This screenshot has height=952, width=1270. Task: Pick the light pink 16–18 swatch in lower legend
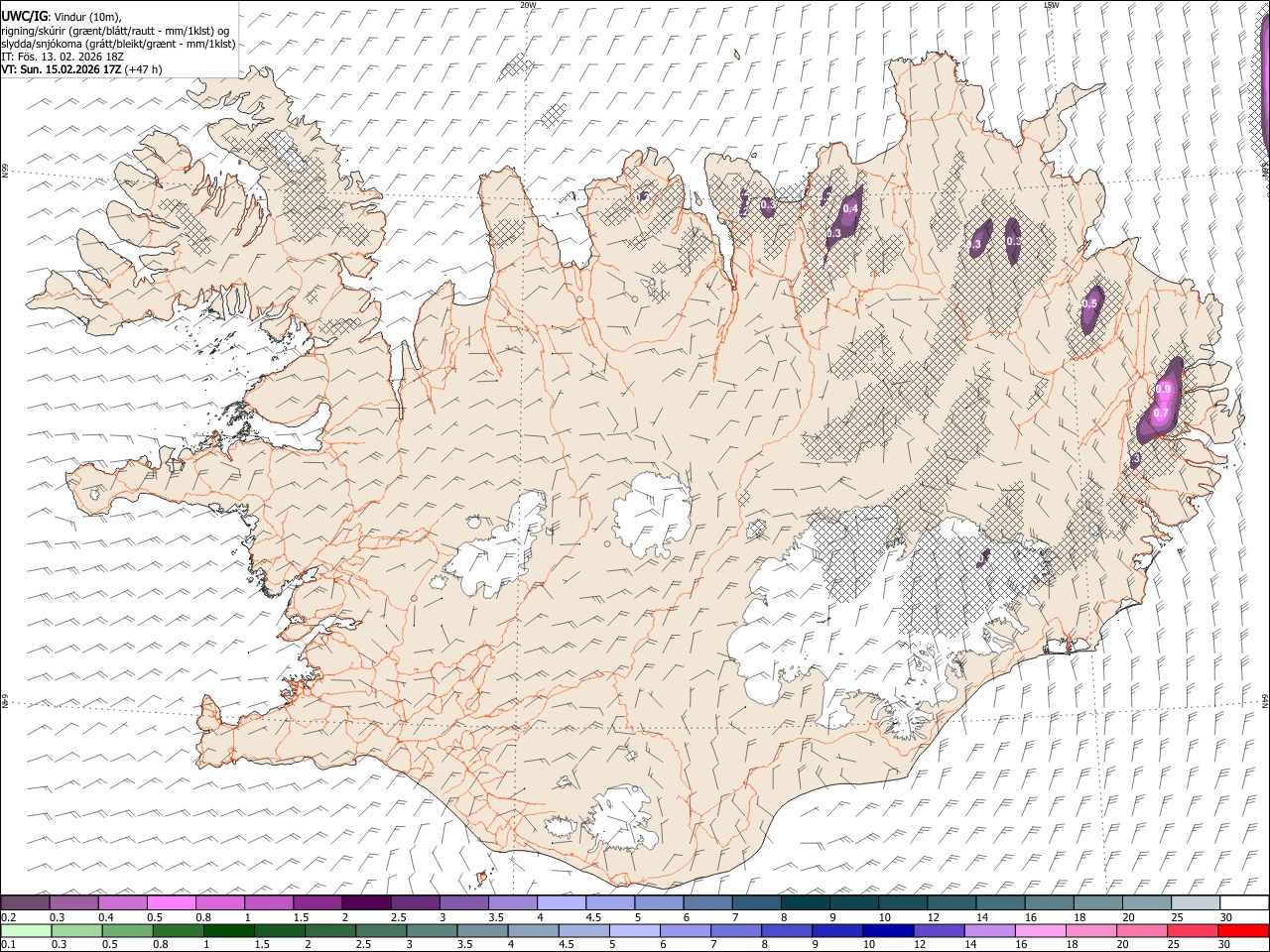click(1042, 930)
